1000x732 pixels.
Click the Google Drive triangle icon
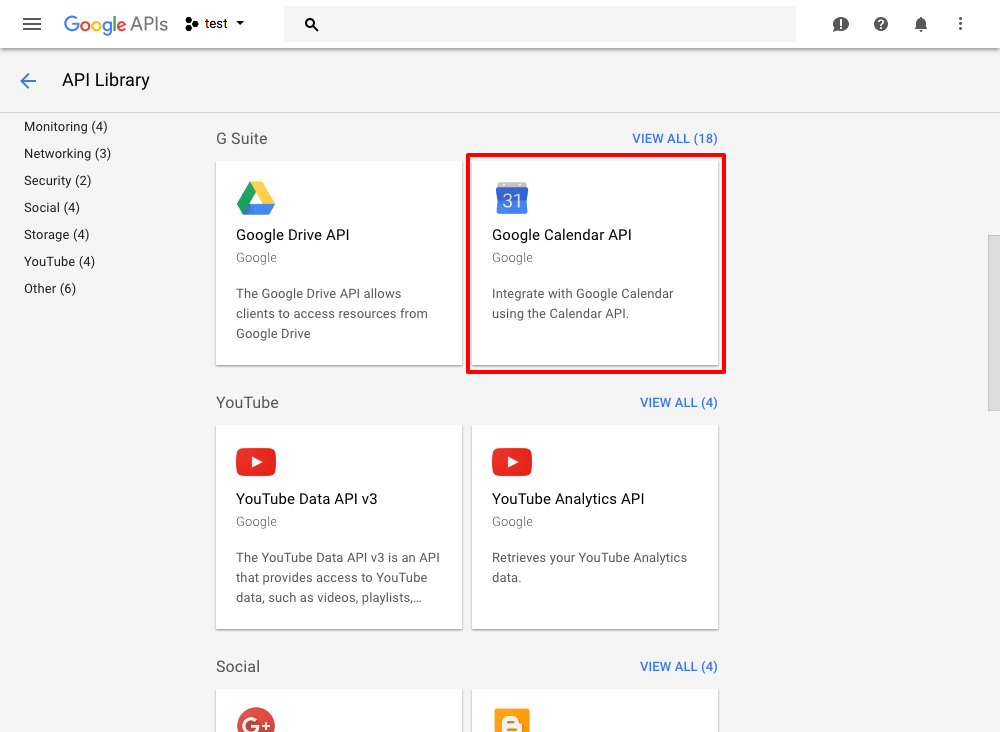[x=256, y=198]
